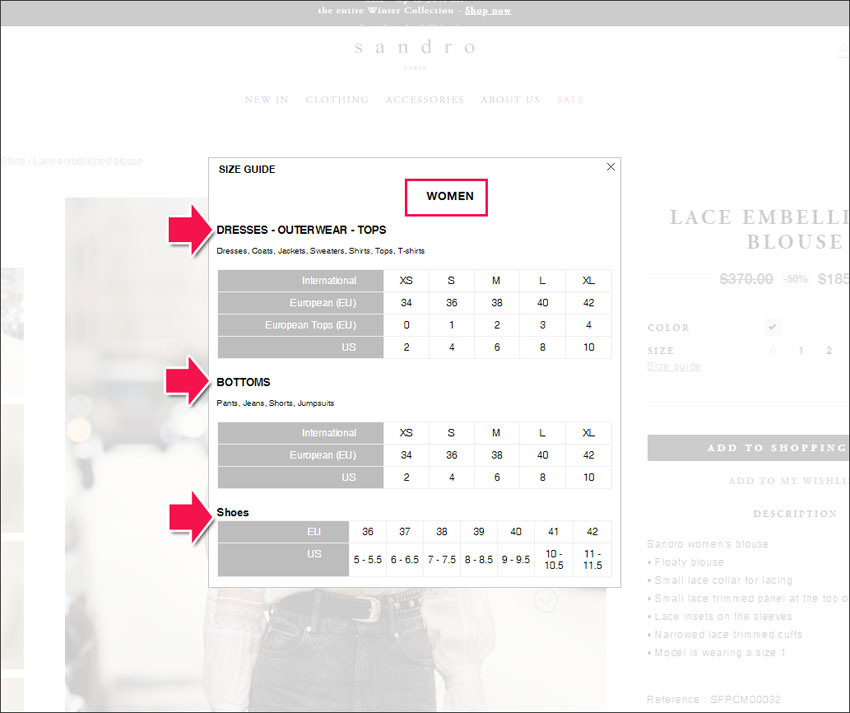Click Add to my wishlist
The width and height of the screenshot is (850, 713).
[x=789, y=481]
